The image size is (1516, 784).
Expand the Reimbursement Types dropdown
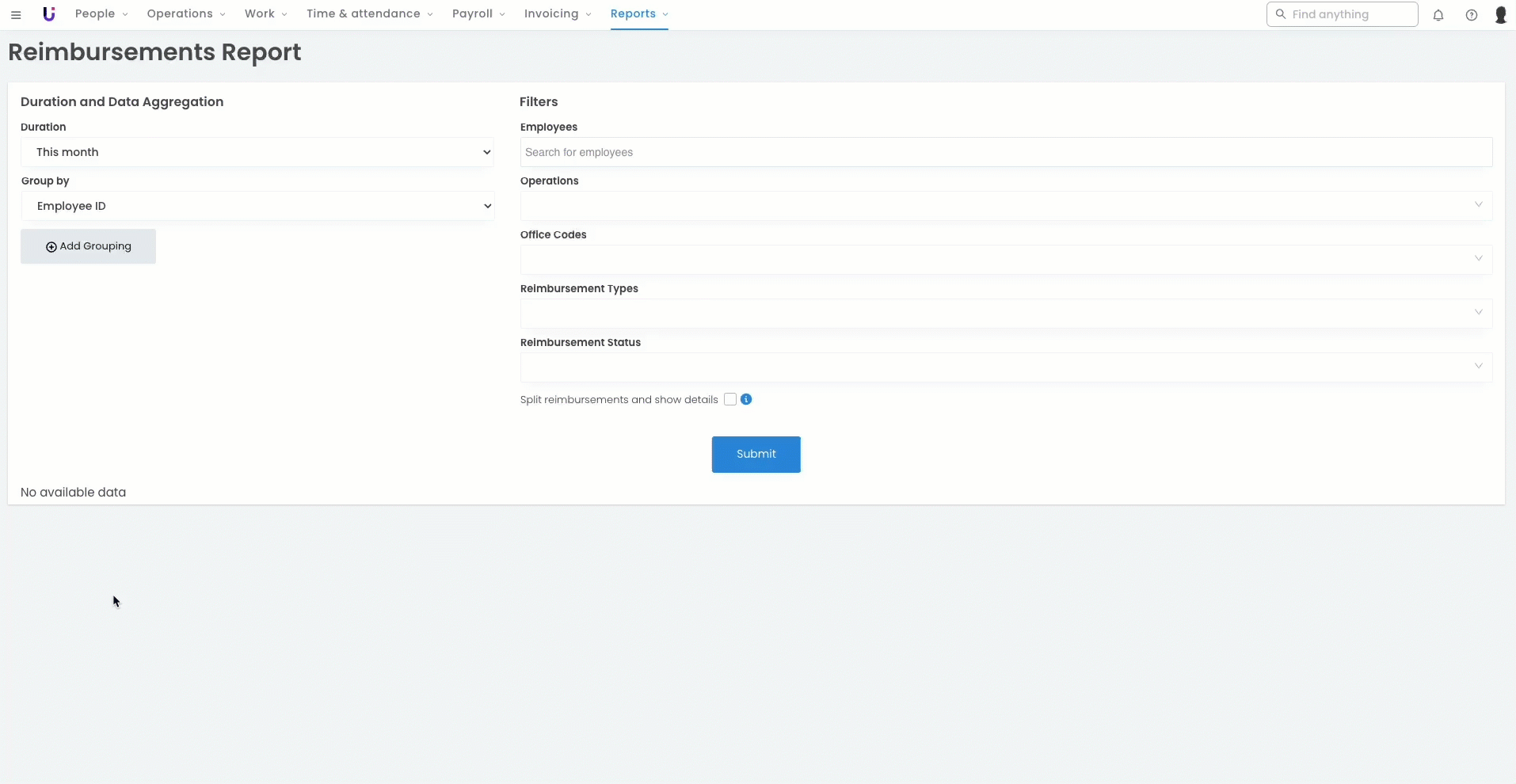(1005, 314)
